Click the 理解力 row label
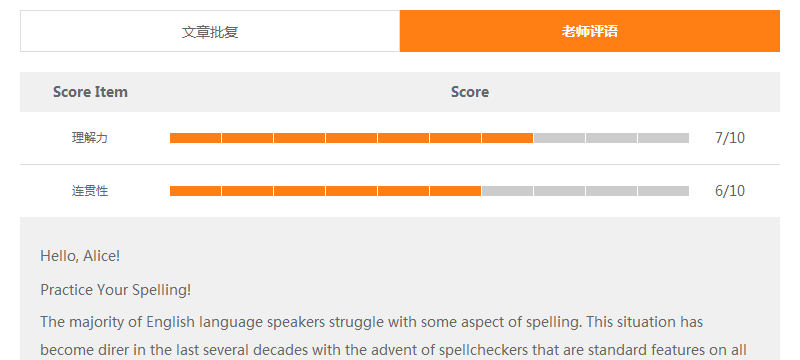Image resolution: width=800 pixels, height=360 pixels. tap(90, 138)
